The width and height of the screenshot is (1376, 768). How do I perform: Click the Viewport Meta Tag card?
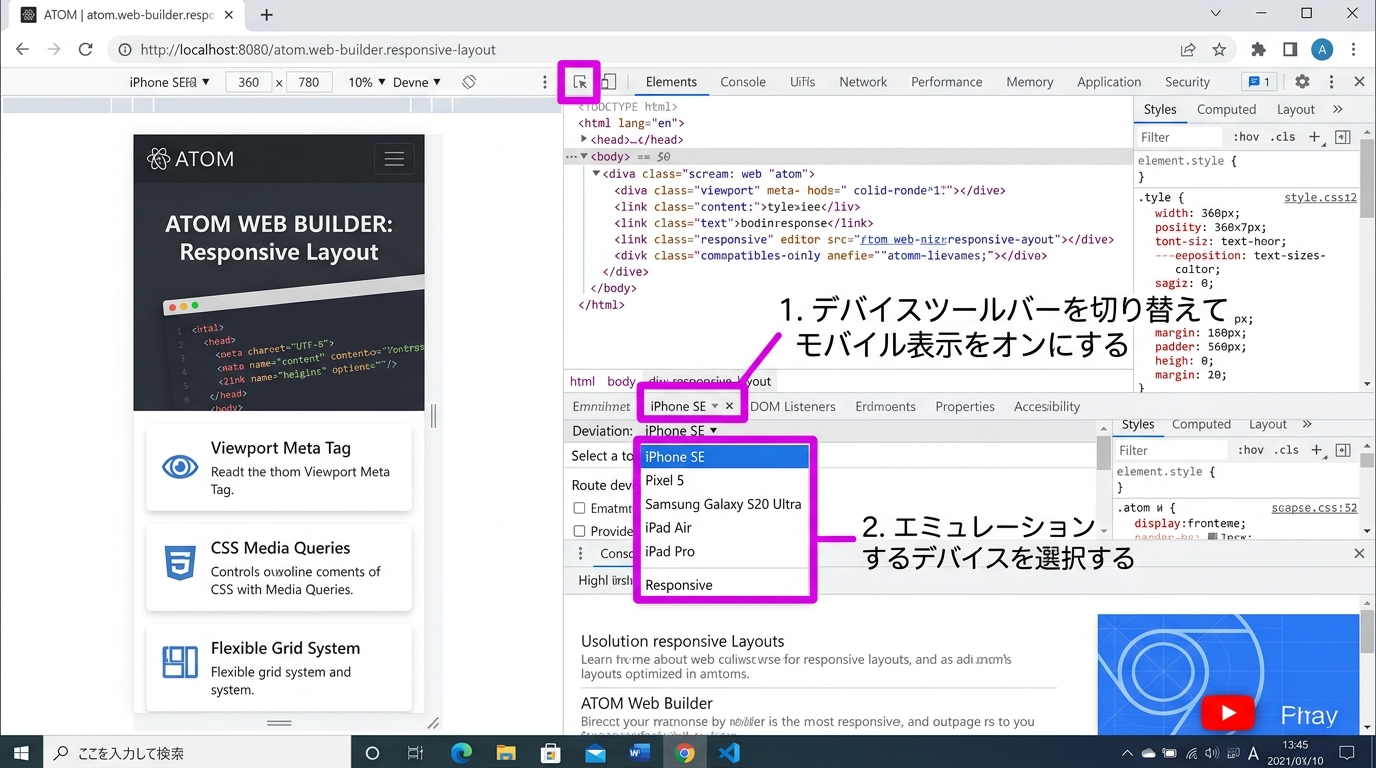pos(279,467)
